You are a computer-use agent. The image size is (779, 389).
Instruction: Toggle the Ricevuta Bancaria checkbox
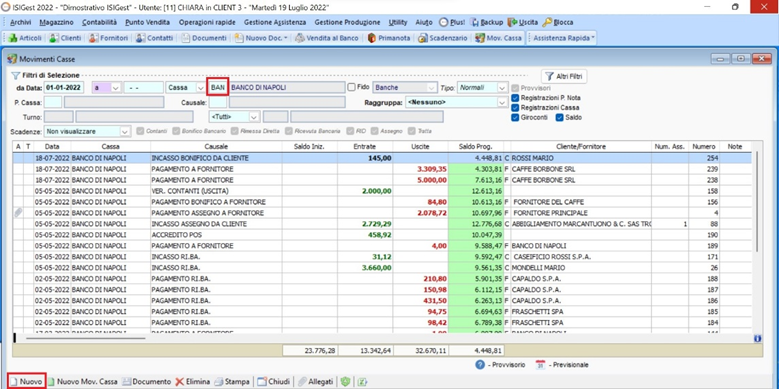coord(289,131)
